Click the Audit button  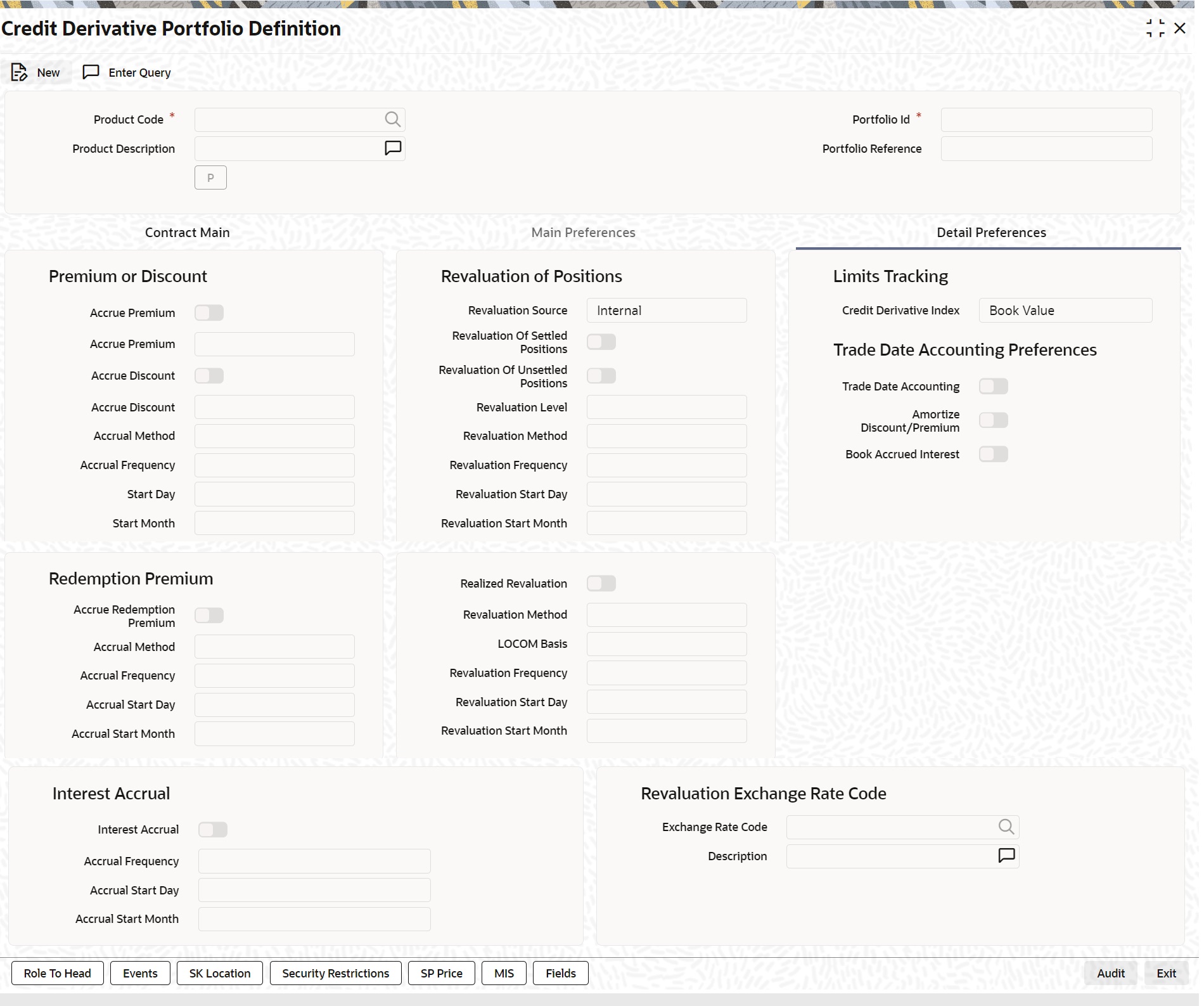1110,973
